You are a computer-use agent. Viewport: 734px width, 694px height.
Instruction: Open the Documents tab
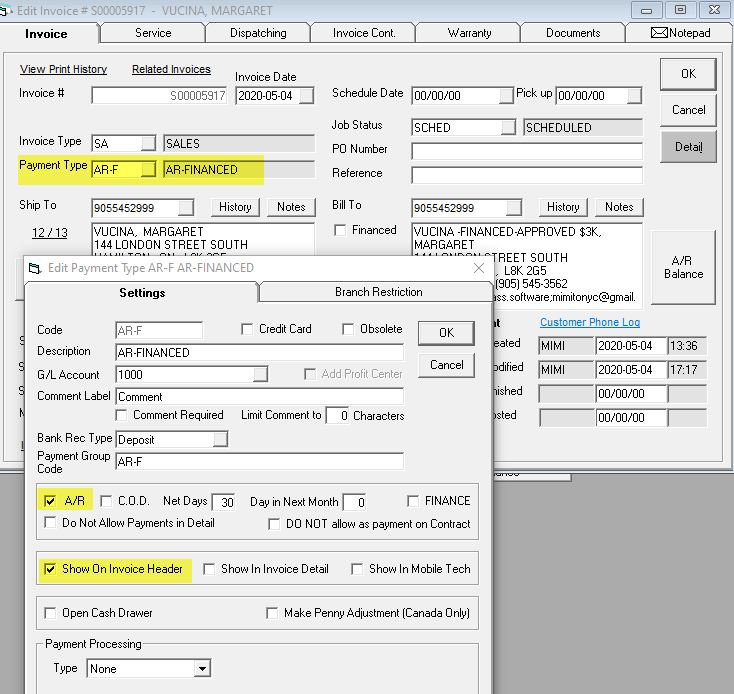[573, 33]
